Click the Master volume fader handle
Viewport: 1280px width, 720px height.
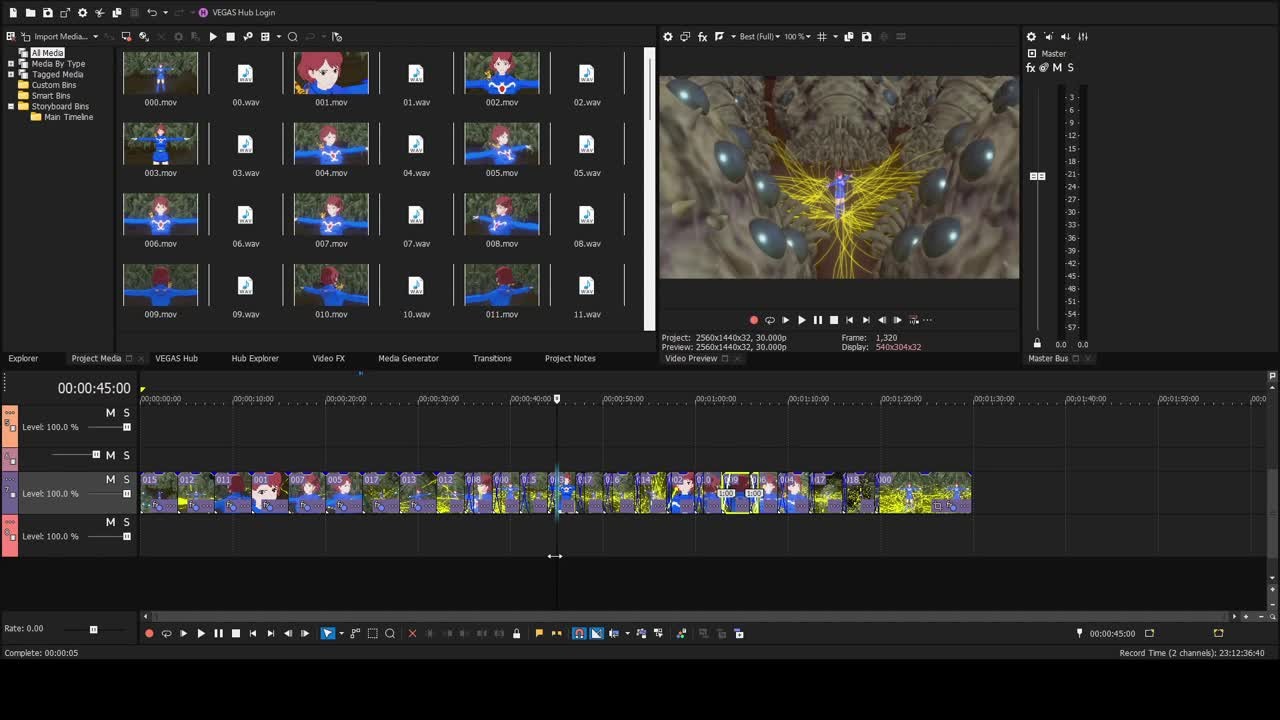[1037, 176]
